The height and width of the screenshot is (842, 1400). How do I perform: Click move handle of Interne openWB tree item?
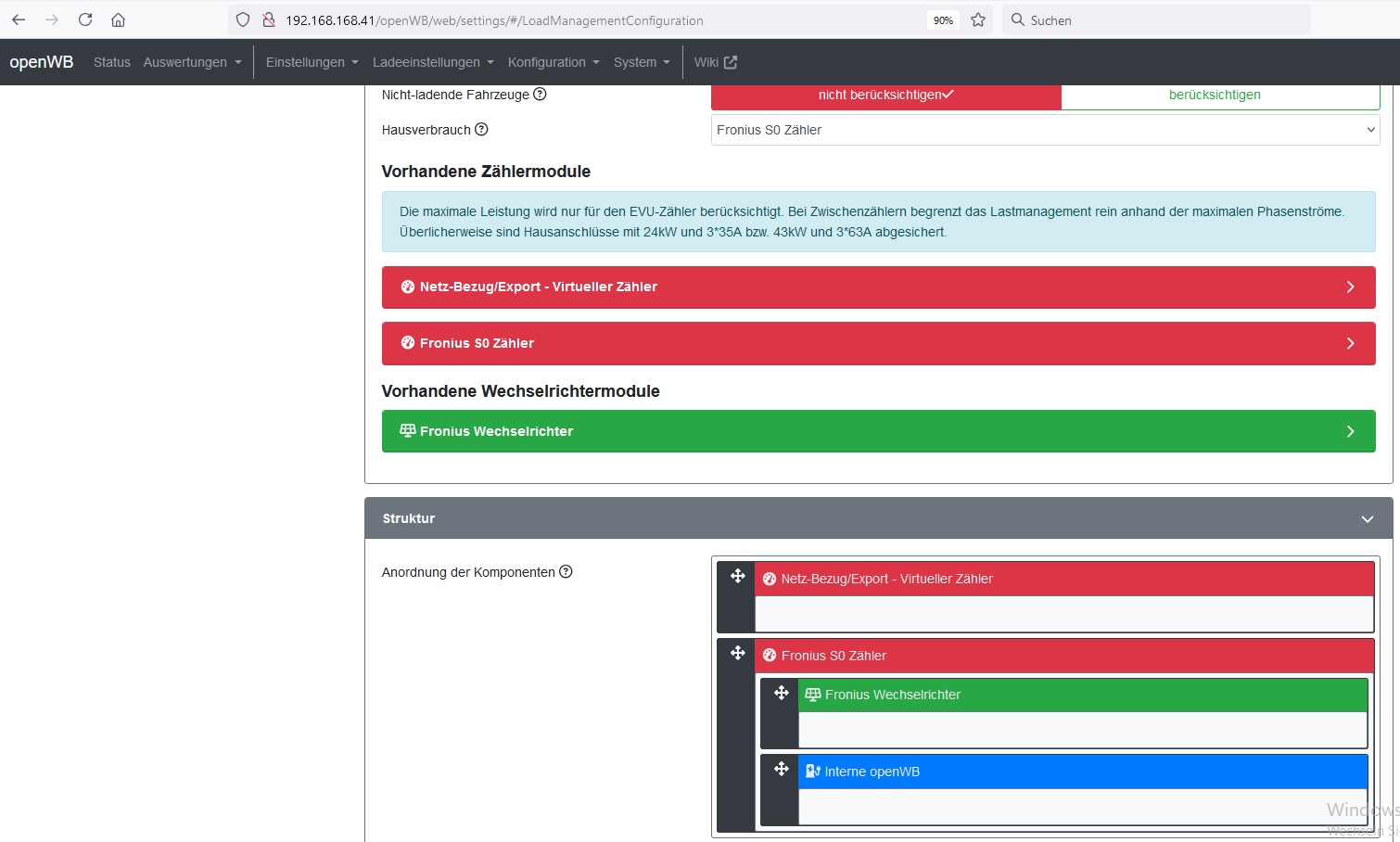point(782,769)
